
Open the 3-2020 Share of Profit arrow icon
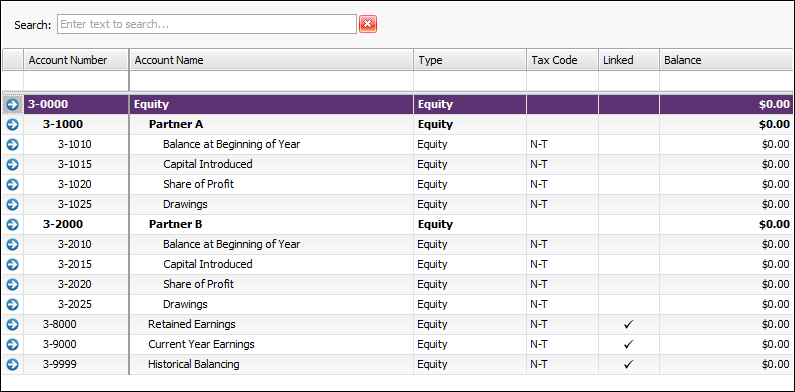click(x=13, y=284)
